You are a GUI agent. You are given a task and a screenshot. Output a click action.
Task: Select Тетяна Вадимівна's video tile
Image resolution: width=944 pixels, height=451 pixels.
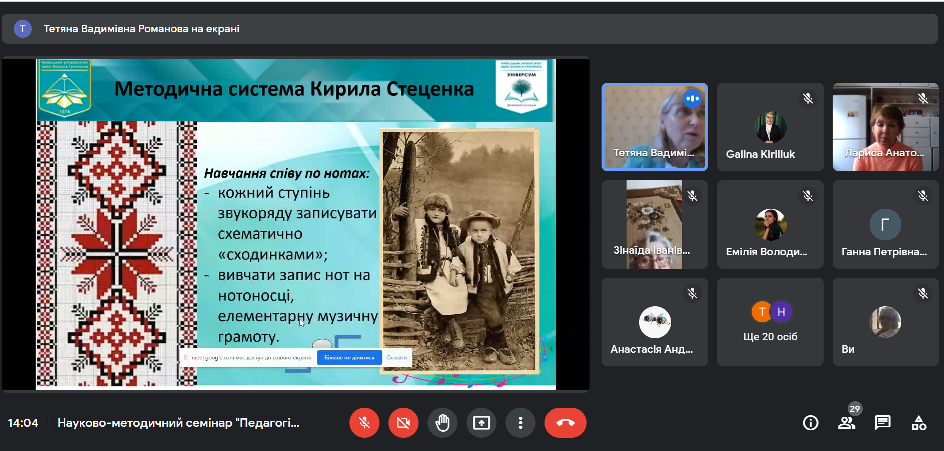(654, 127)
